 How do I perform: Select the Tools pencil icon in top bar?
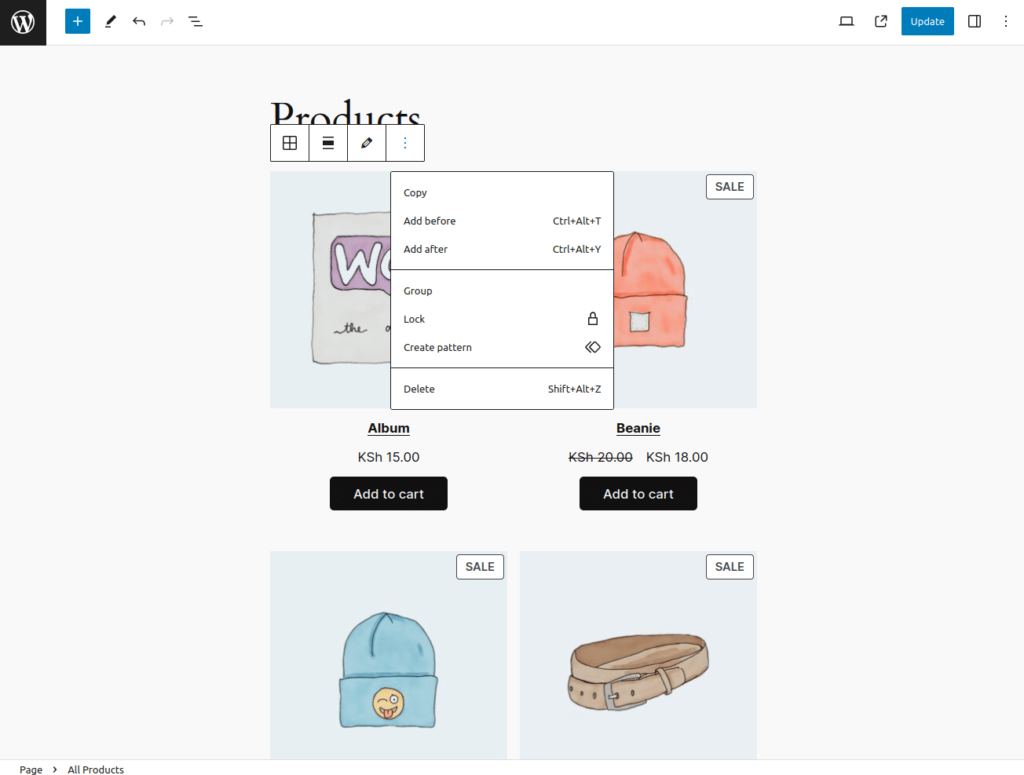click(x=110, y=22)
